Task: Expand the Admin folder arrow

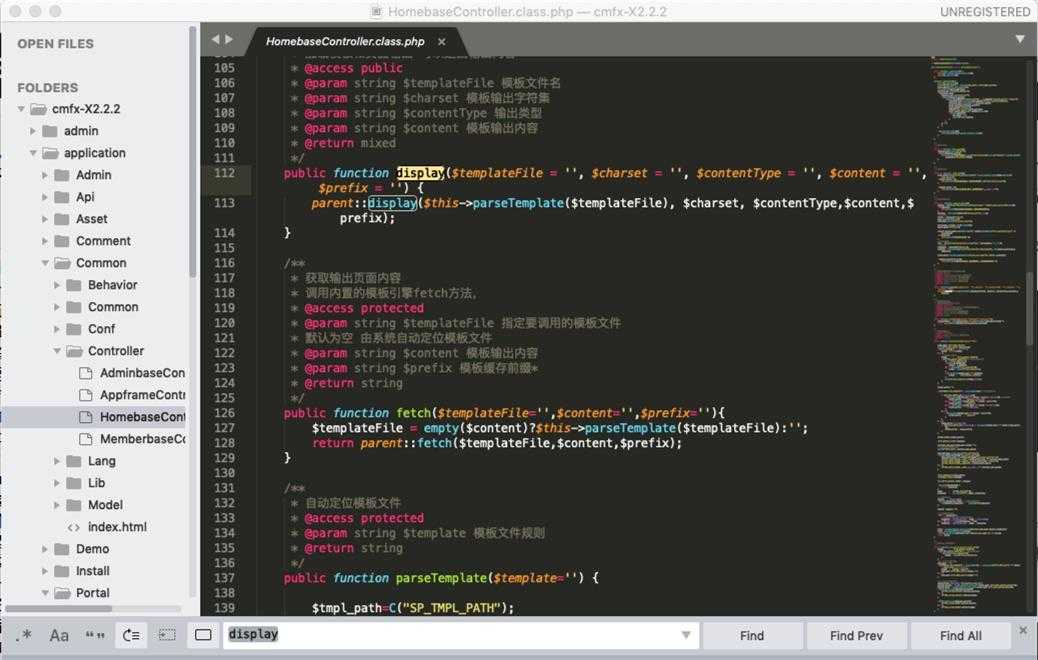Action: coord(44,175)
